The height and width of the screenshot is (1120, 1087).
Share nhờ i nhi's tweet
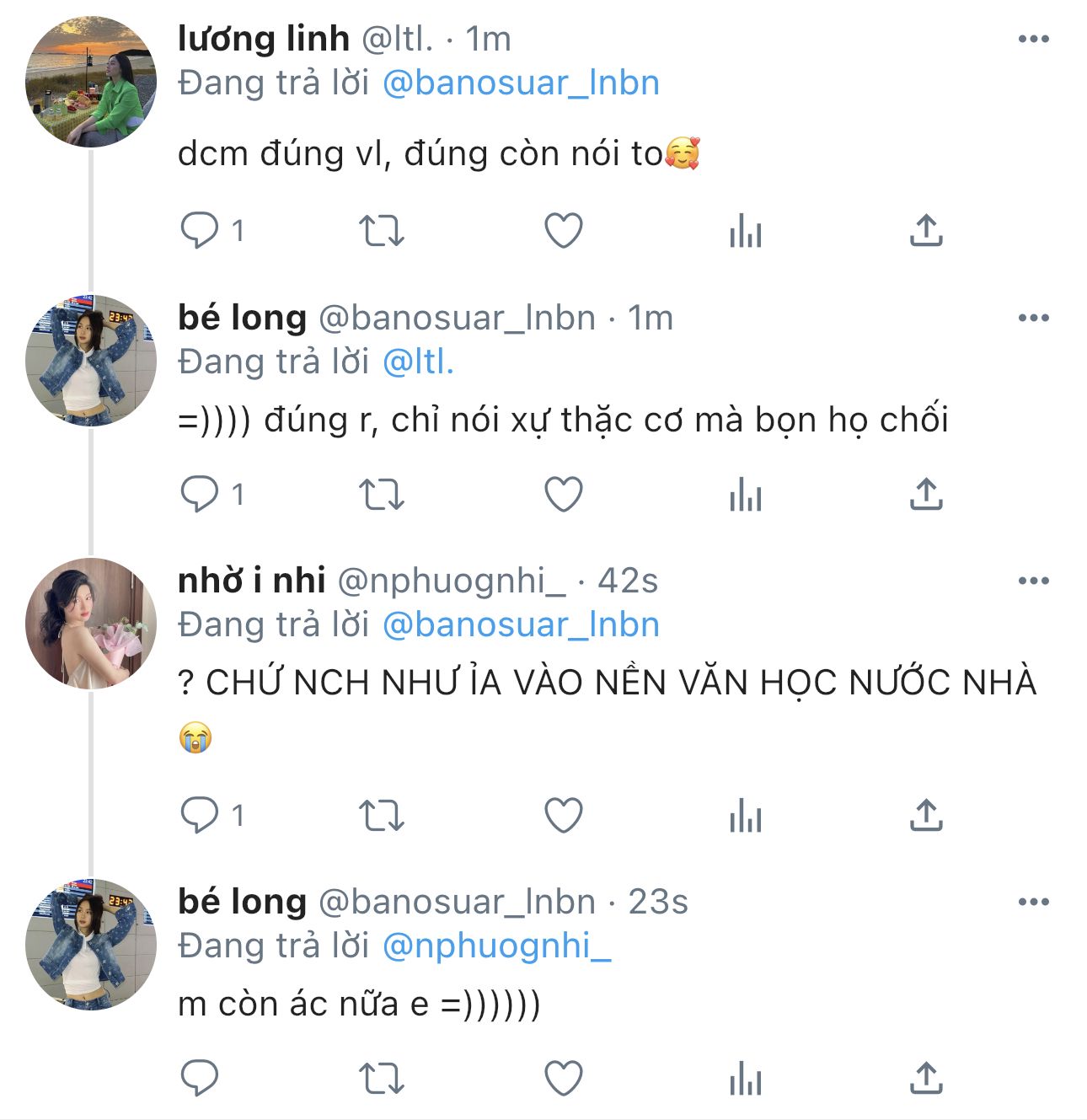926,816
